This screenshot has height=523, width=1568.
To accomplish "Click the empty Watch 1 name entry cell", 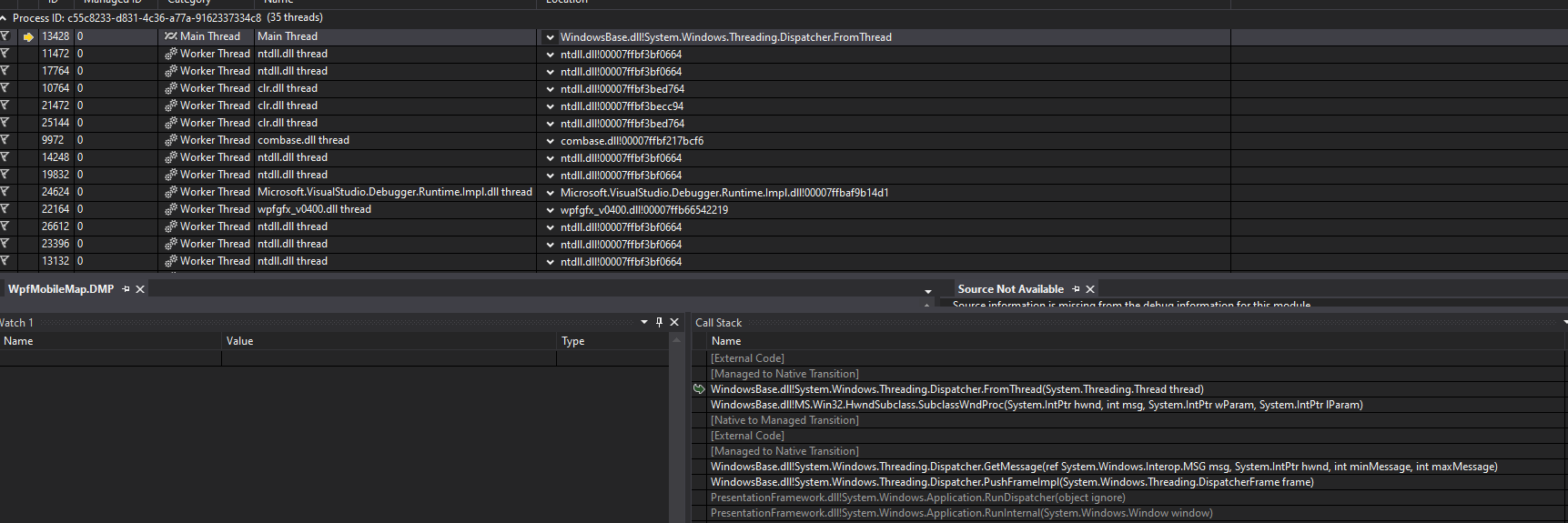I will (111, 358).
